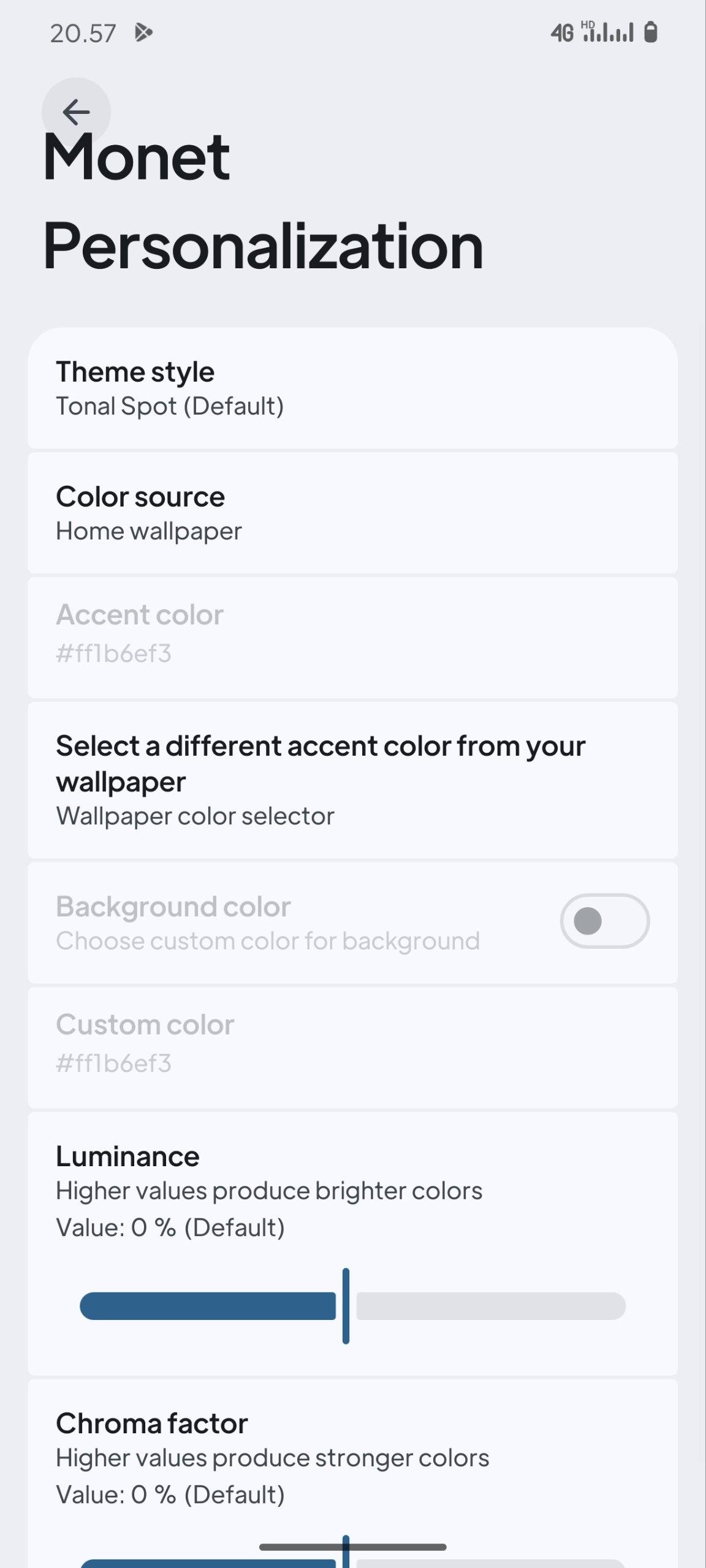The image size is (706, 1568).
Task: Open the Color source options
Action: click(352, 513)
